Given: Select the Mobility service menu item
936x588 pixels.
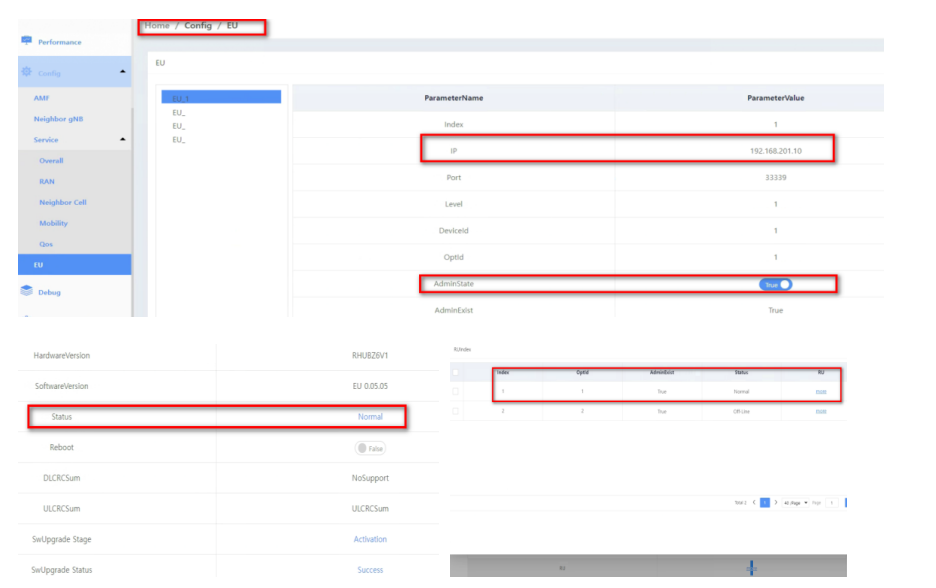Looking at the screenshot, I should pyautogui.click(x=53, y=223).
